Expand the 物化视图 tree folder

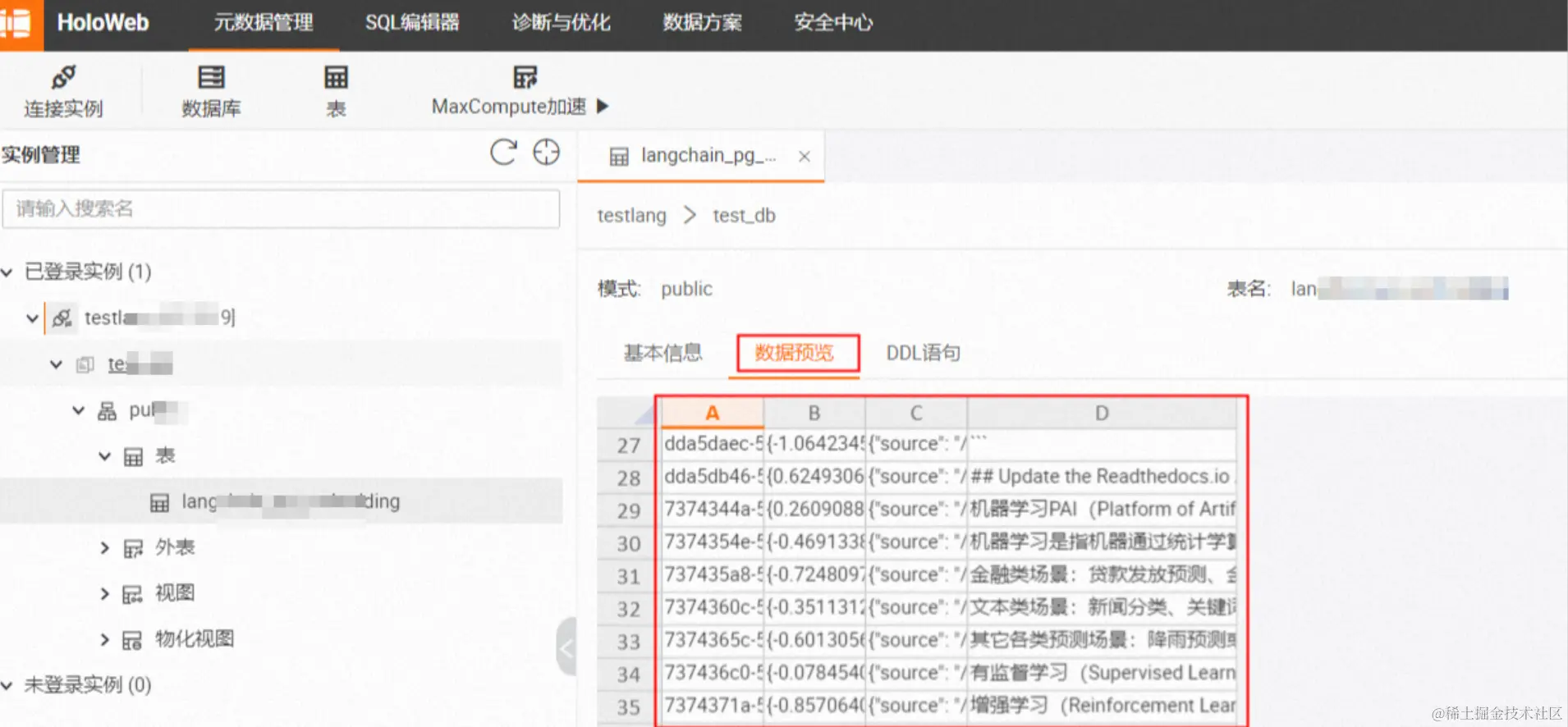pyautogui.click(x=104, y=639)
